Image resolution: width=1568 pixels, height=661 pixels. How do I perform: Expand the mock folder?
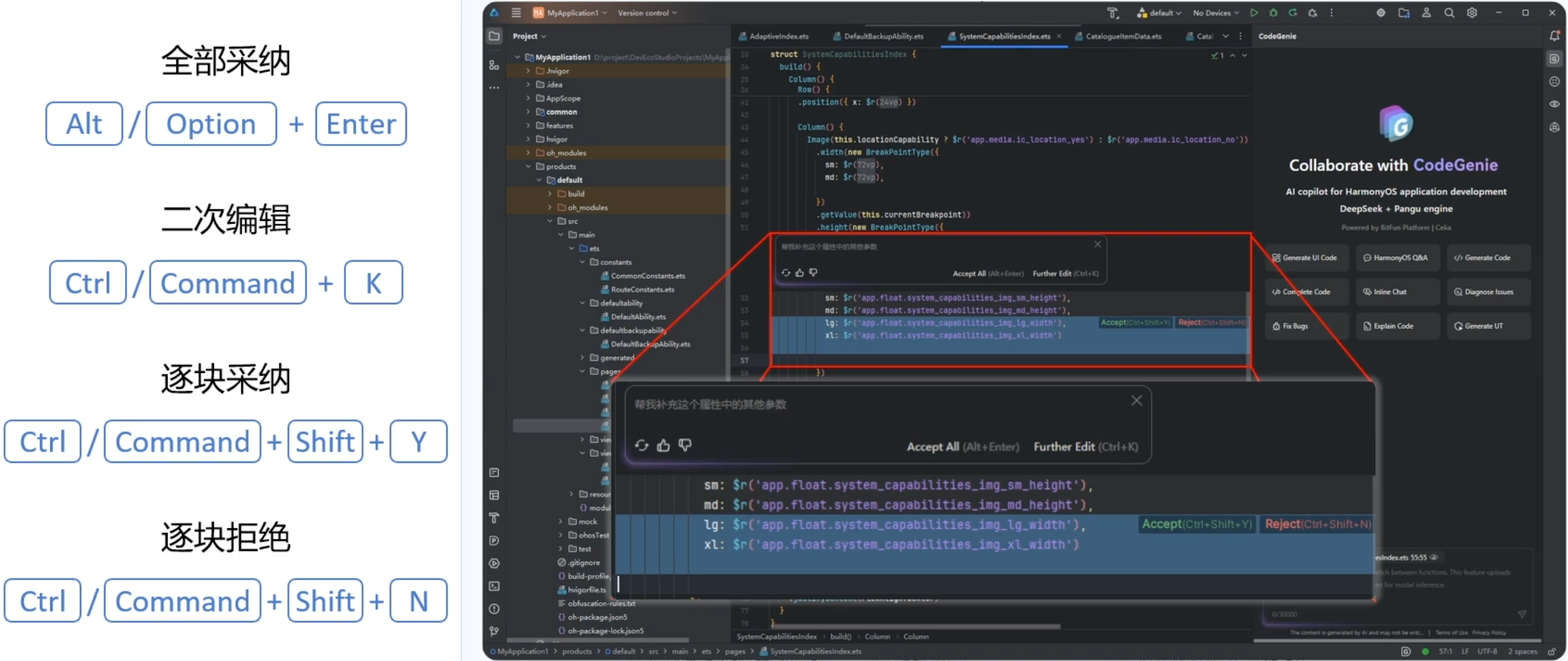click(x=560, y=522)
